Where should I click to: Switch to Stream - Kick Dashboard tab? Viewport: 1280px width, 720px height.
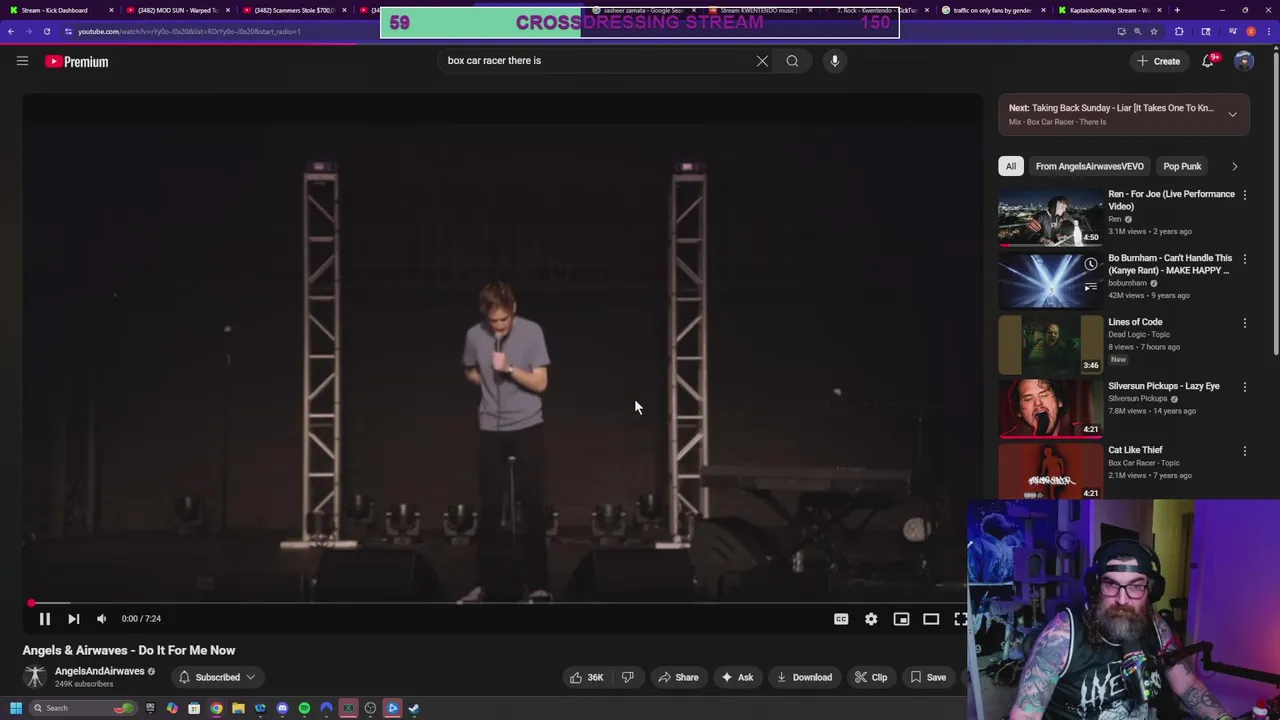60,10
